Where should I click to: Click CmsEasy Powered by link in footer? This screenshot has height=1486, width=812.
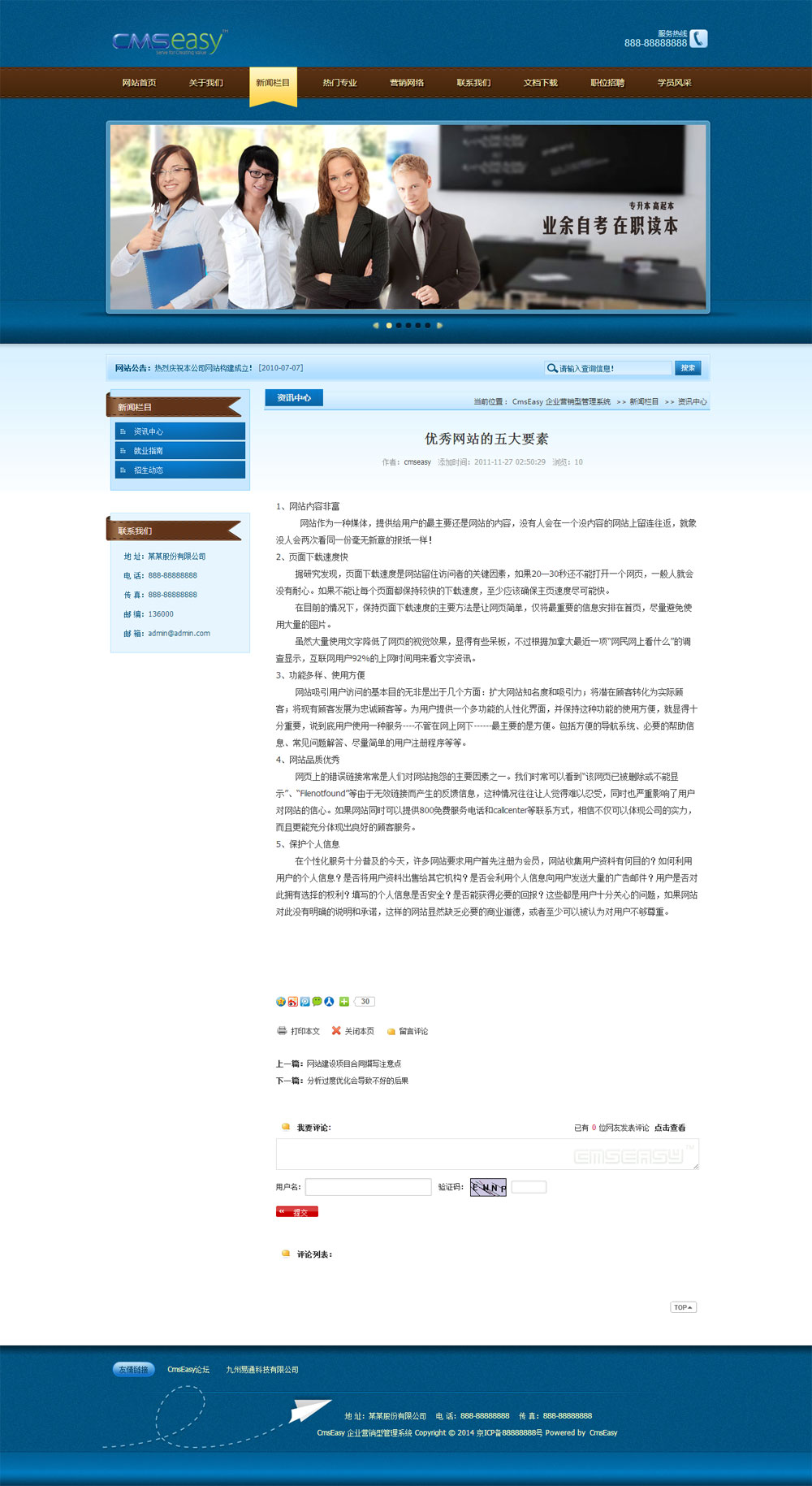(x=603, y=1433)
